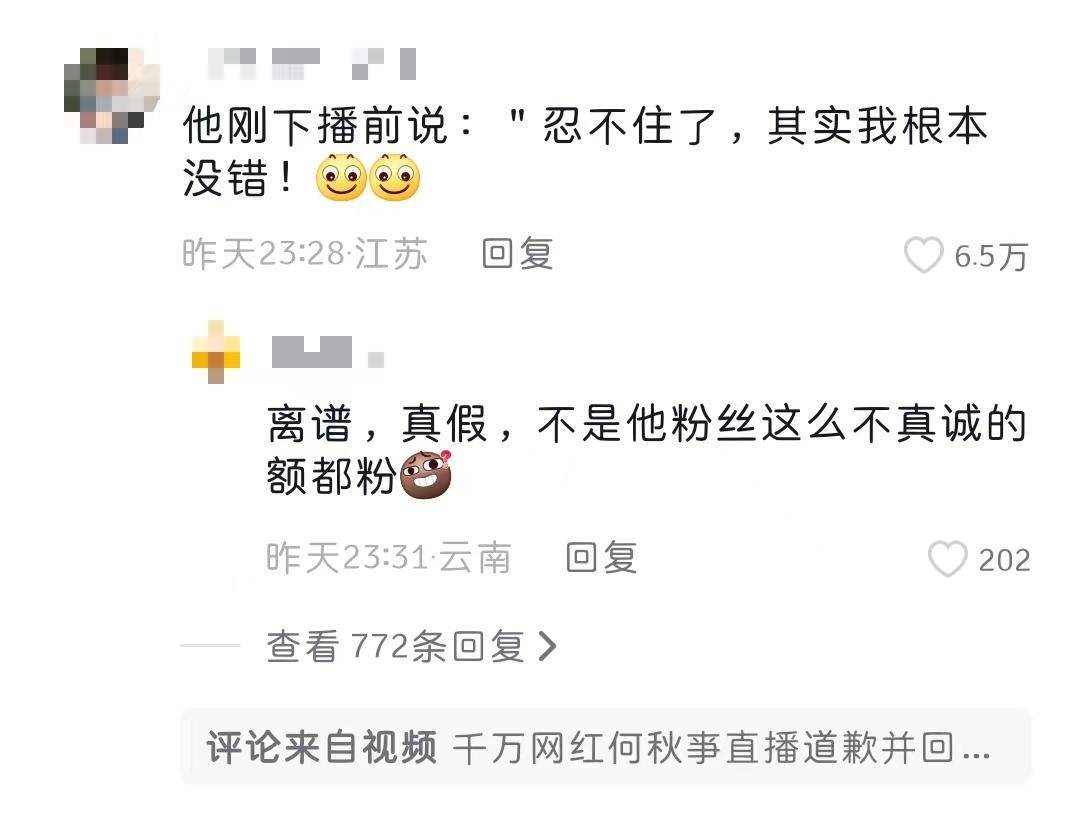This screenshot has width=1080, height=833.
Task: Click the reply author's blurred username
Action: [328, 352]
